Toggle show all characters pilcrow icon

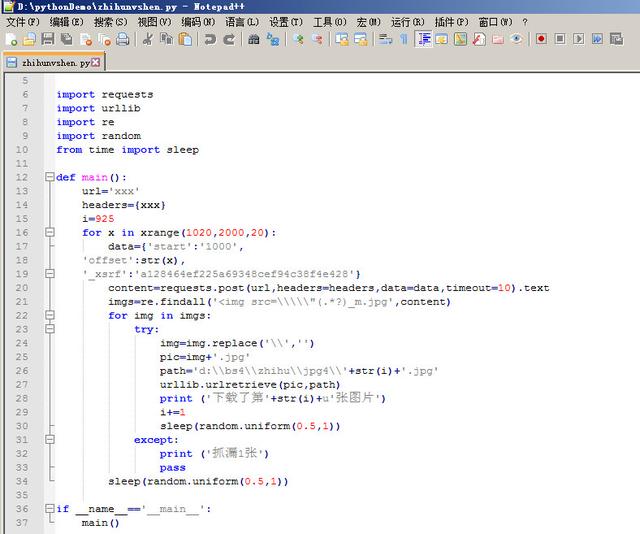[403, 39]
